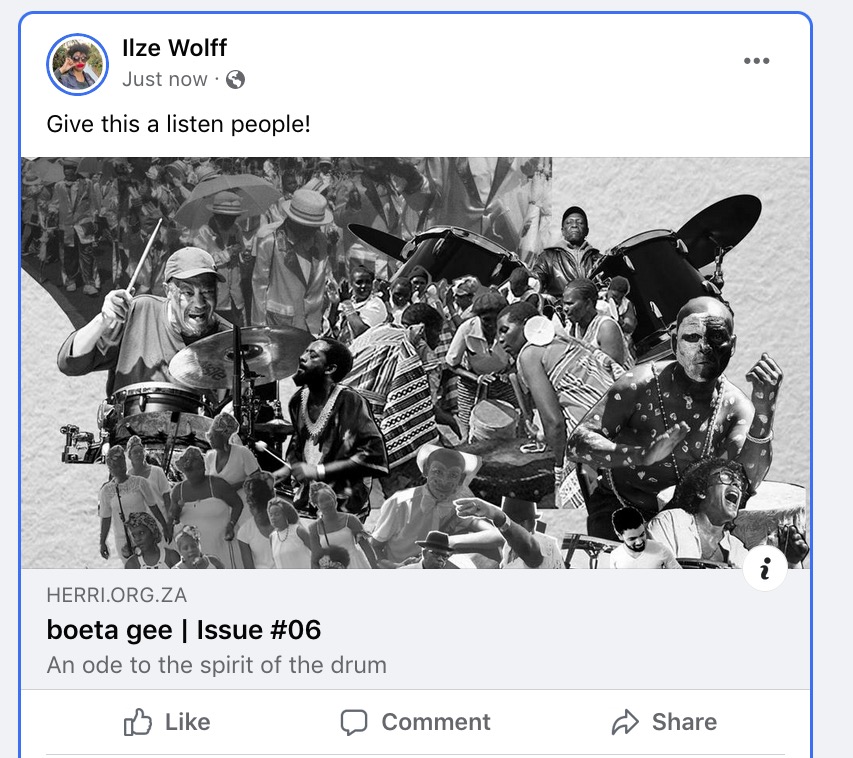Screen dimensions: 853x758
Task: Open Ilze Wolff's profile picture
Action: pos(77,64)
